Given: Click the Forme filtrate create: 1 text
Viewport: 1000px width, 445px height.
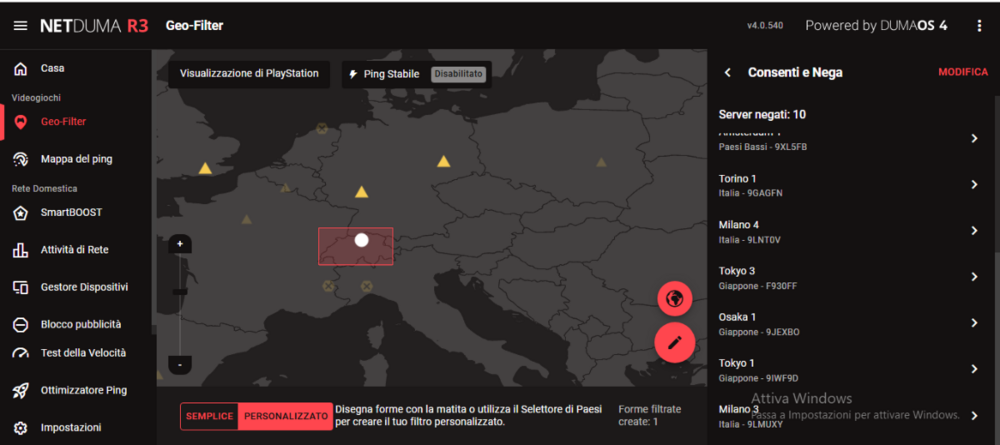Looking at the screenshot, I should (x=650, y=416).
